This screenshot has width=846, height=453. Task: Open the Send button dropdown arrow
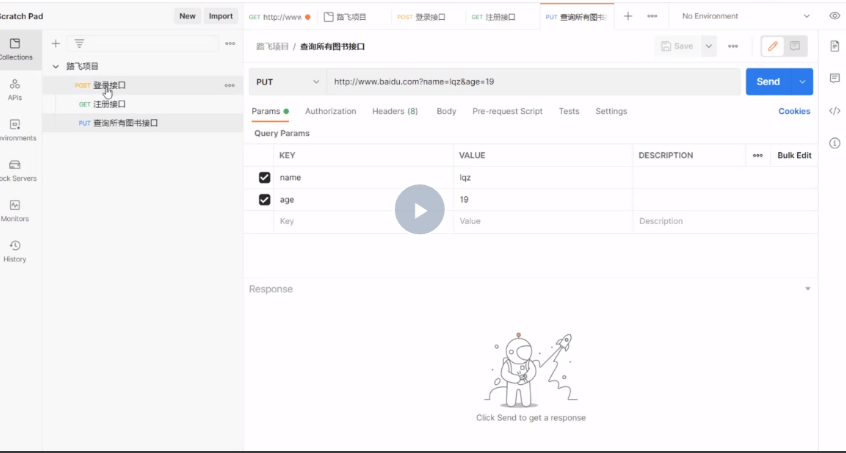coord(802,82)
